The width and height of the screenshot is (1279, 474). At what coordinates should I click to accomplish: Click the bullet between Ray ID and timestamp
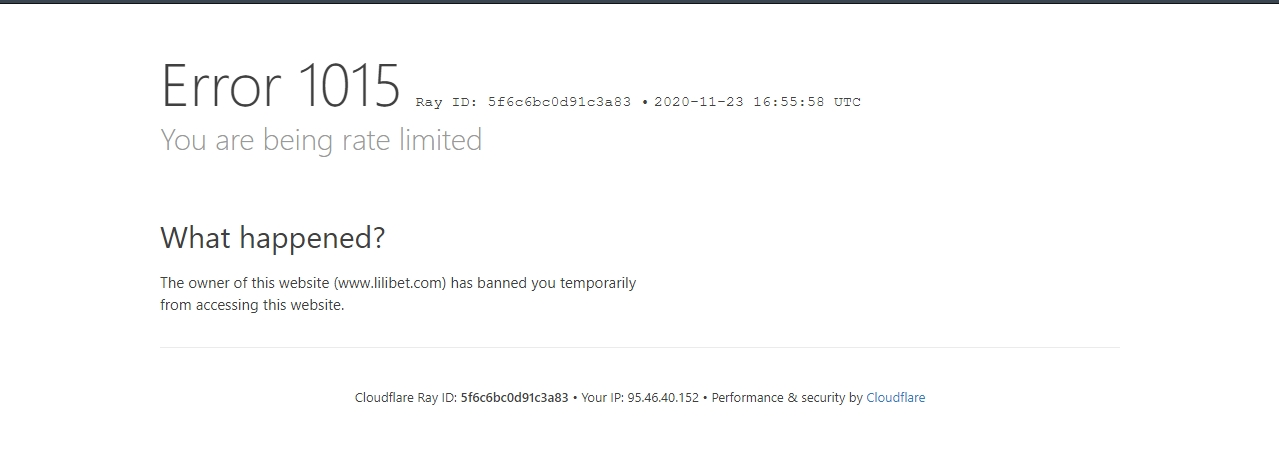pyautogui.click(x=644, y=102)
